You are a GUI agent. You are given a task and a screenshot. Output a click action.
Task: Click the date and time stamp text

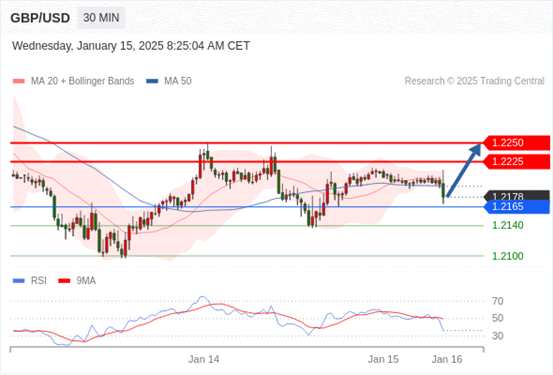[131, 46]
